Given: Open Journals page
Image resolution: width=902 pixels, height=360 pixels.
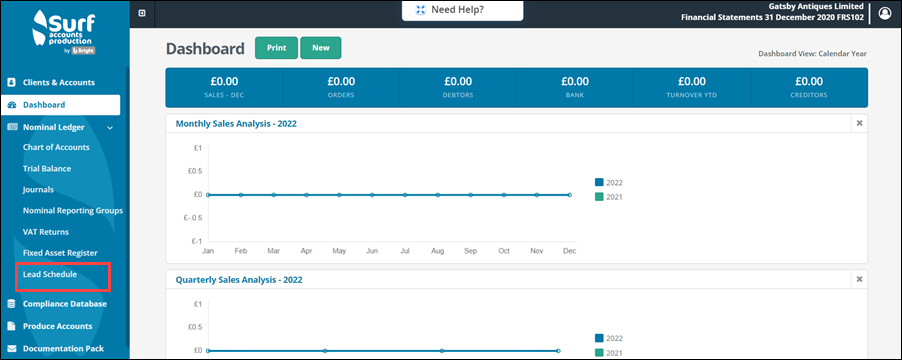Looking at the screenshot, I should point(38,190).
